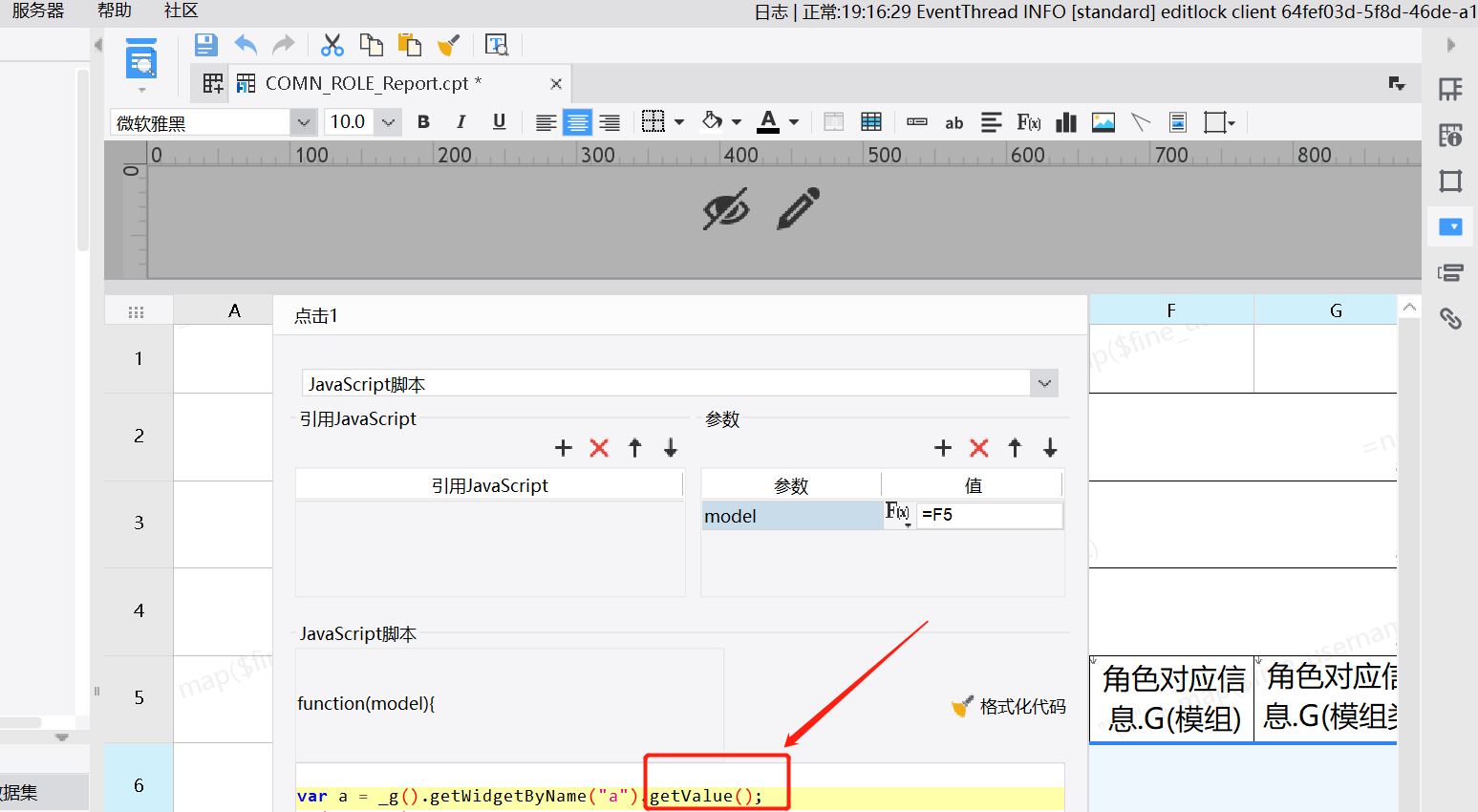Move parameter row down
1478x812 pixels.
point(1050,448)
